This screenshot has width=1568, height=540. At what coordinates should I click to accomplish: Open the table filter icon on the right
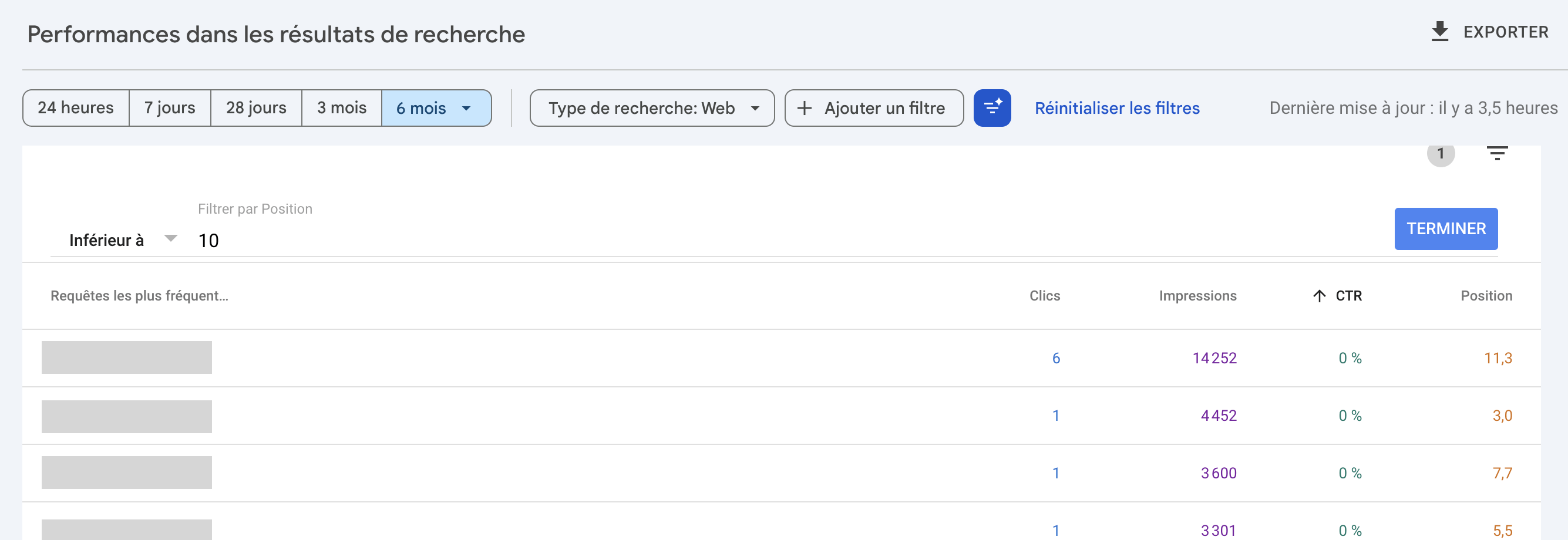(x=1499, y=153)
